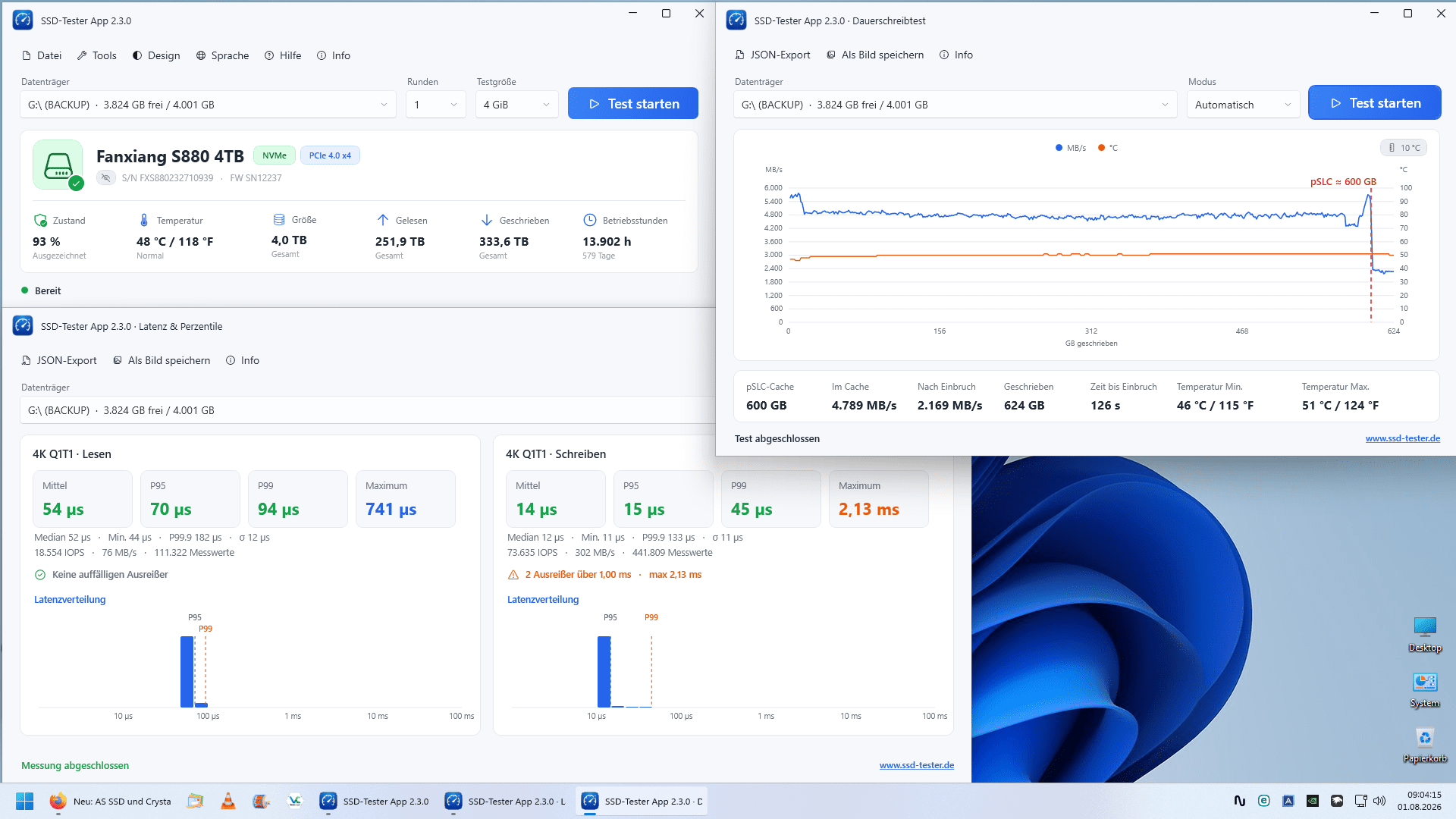1456x819 pixels.
Task: Click the pSLC ≈ 600 GB chart marker
Action: click(1343, 181)
